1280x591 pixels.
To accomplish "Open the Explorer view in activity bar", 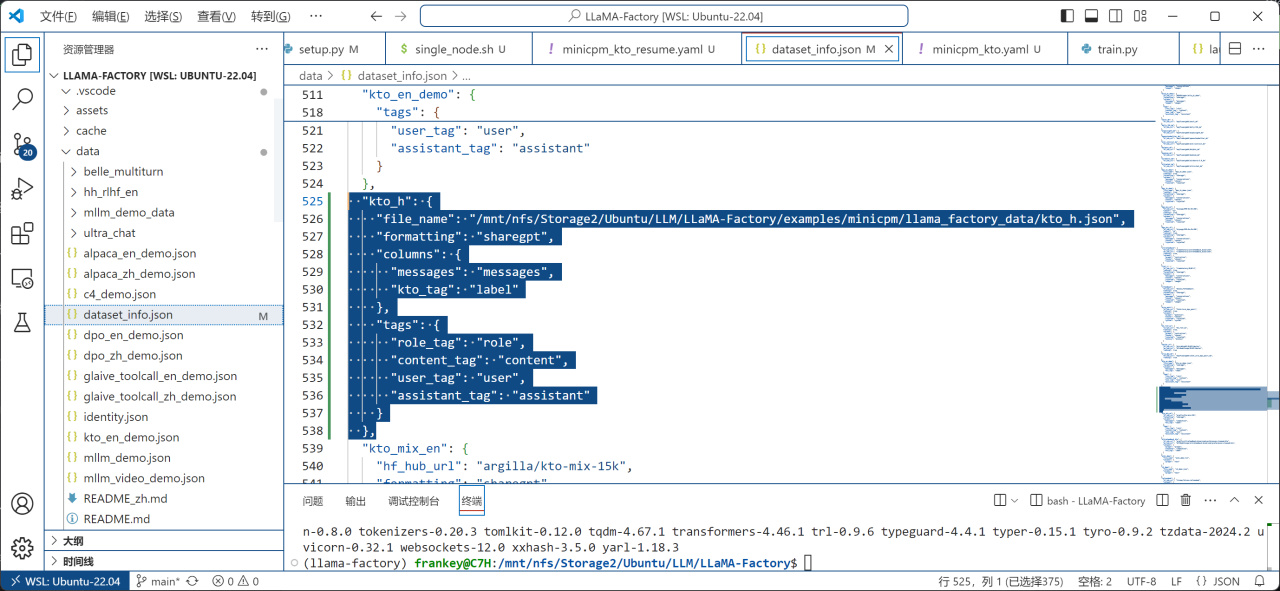I will (22, 53).
